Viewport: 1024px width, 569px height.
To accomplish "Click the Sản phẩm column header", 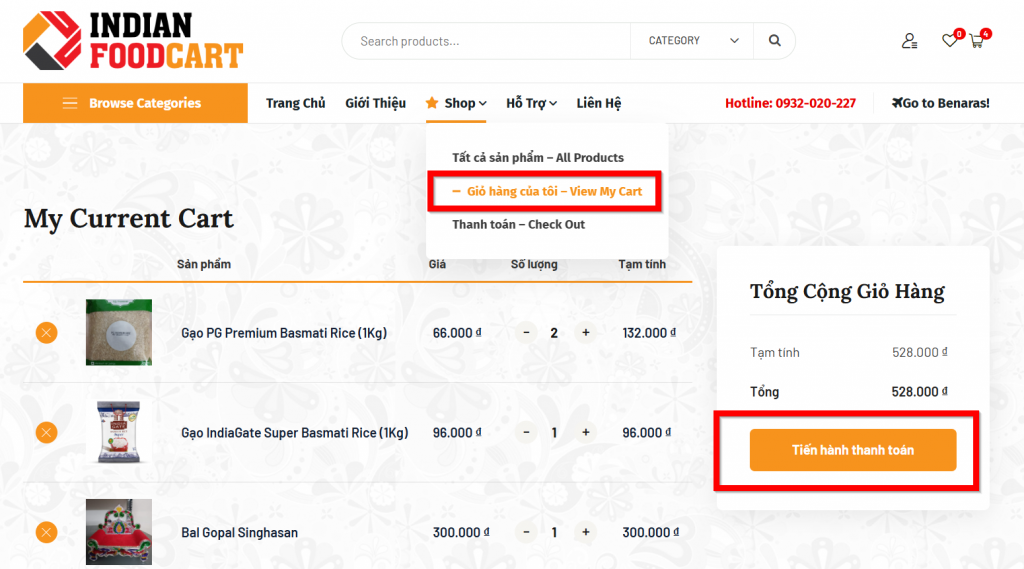I will [204, 264].
